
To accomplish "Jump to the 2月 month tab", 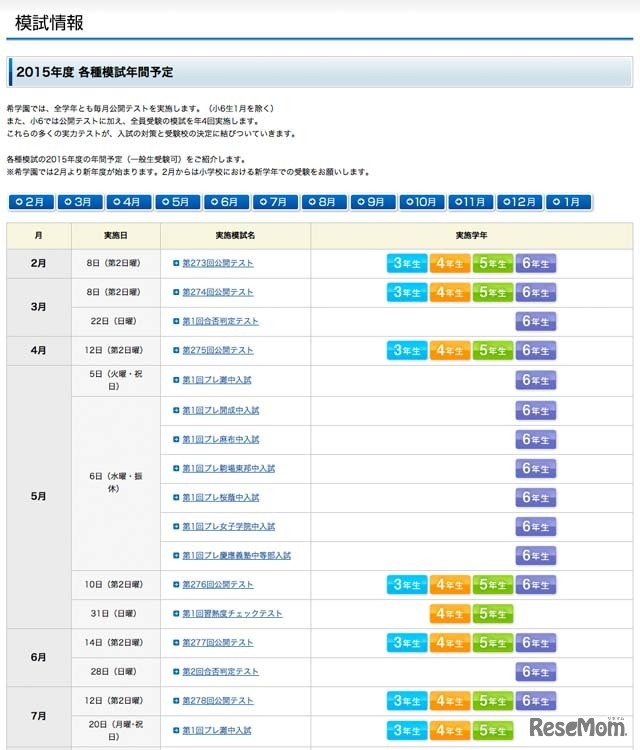I will (x=31, y=202).
